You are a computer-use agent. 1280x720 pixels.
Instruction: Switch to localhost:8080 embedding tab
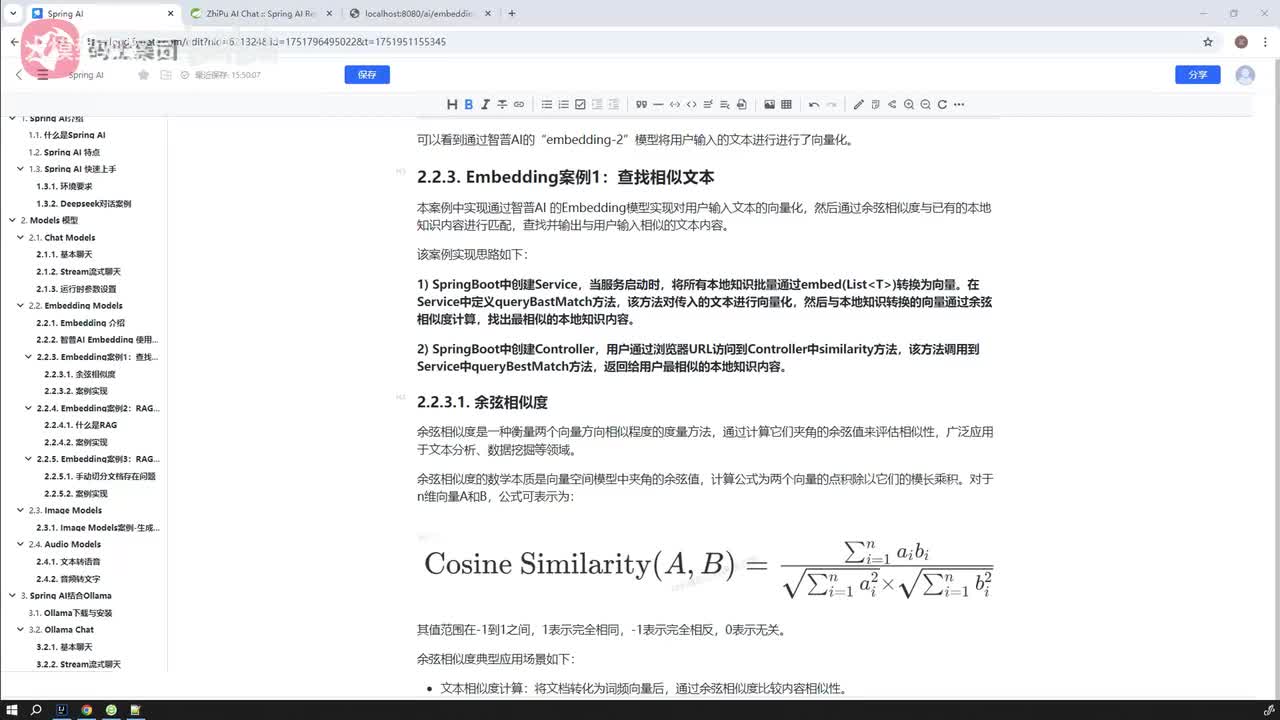(420, 14)
